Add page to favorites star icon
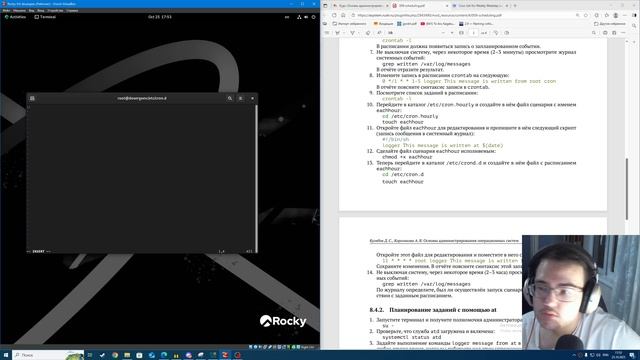Viewport: 640px width, 360px height. pos(586,15)
